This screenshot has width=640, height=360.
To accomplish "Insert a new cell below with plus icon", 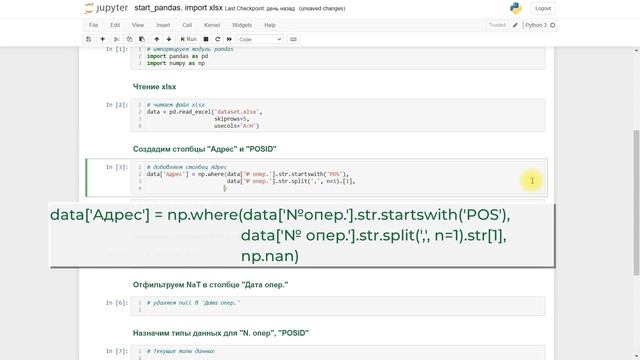I will [x=102, y=39].
